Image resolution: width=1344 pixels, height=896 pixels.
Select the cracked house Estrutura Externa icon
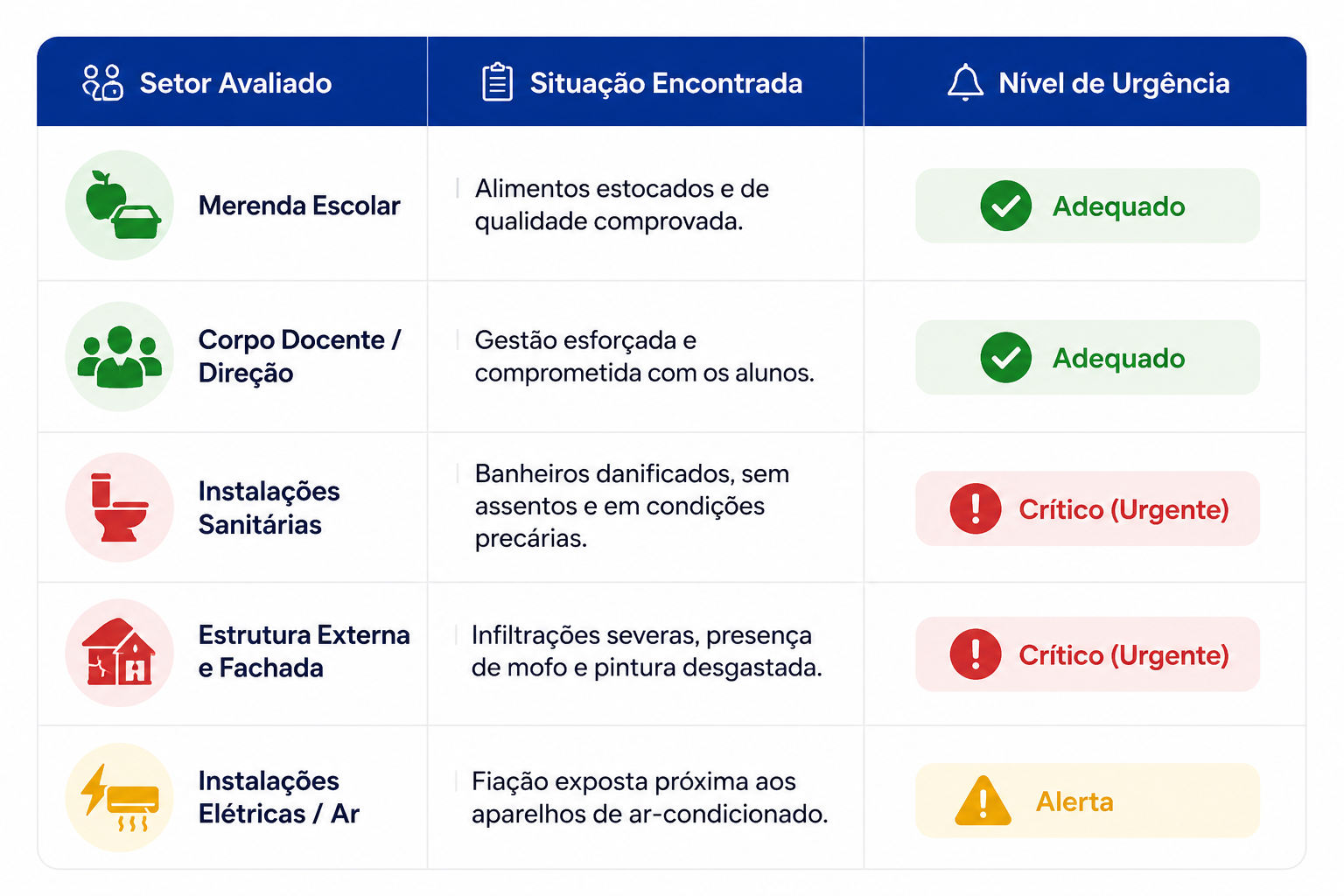pos(120,653)
